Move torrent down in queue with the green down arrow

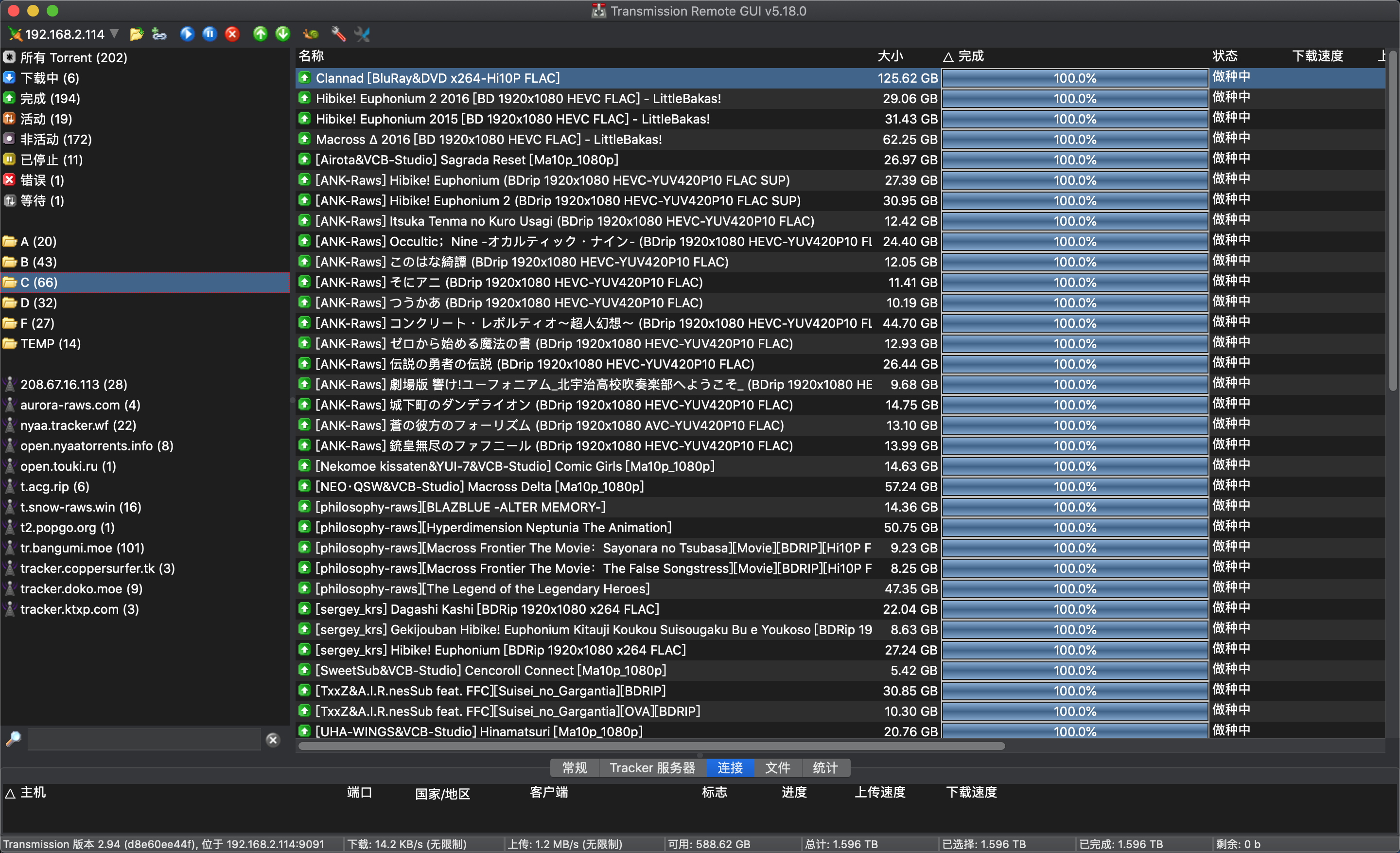click(283, 34)
